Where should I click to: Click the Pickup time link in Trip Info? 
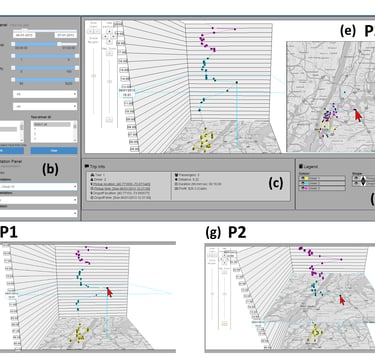(122, 189)
